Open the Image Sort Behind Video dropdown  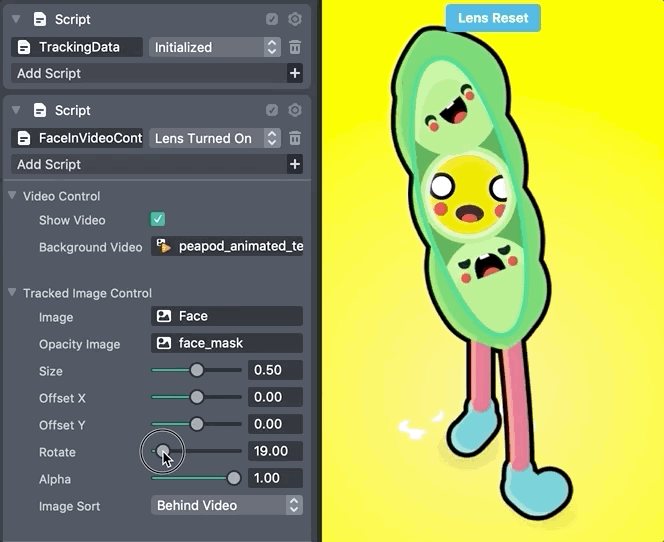click(227, 505)
